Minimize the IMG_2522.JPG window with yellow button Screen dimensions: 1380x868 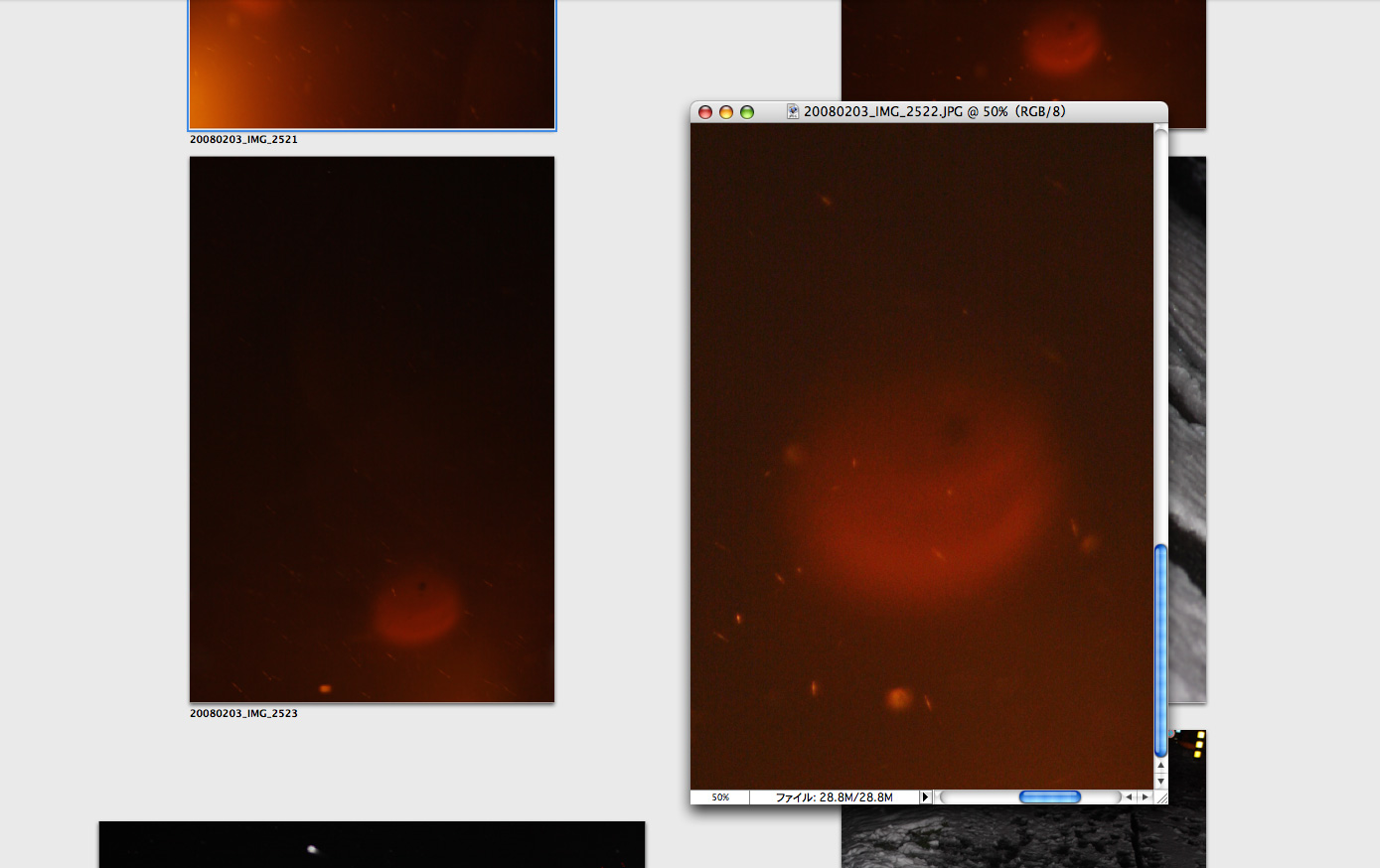(726, 112)
